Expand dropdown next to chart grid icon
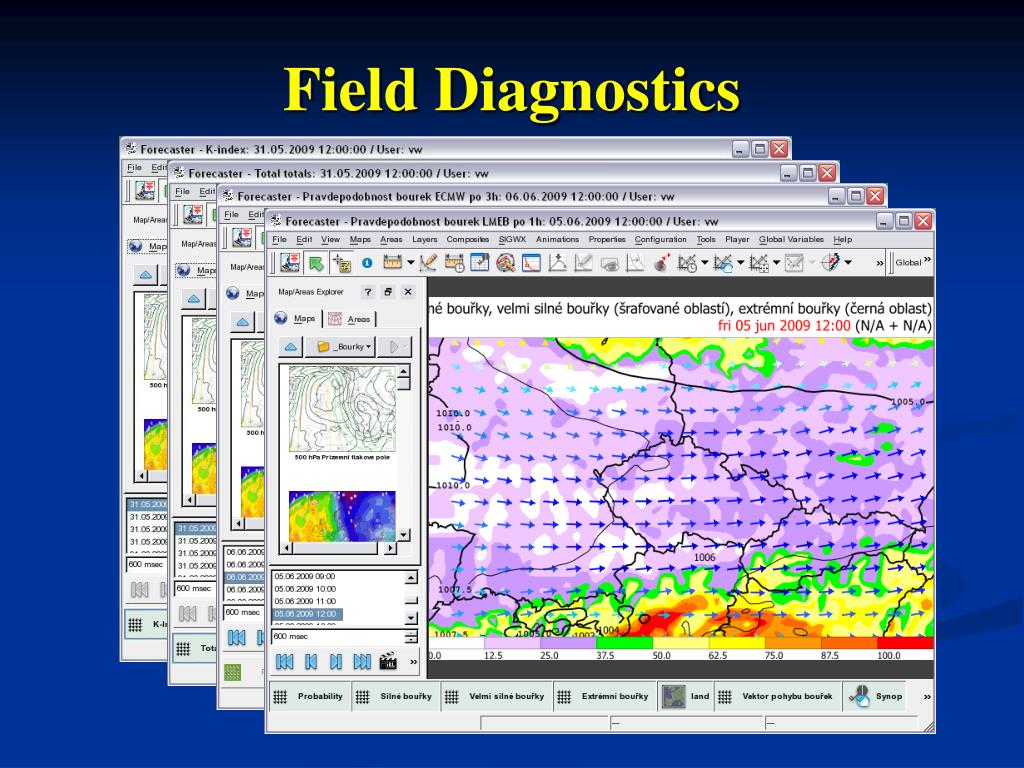 [776, 263]
